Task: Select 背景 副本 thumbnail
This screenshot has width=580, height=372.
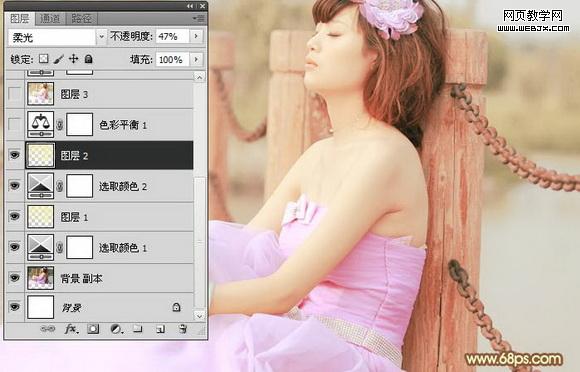Action: click(41, 278)
